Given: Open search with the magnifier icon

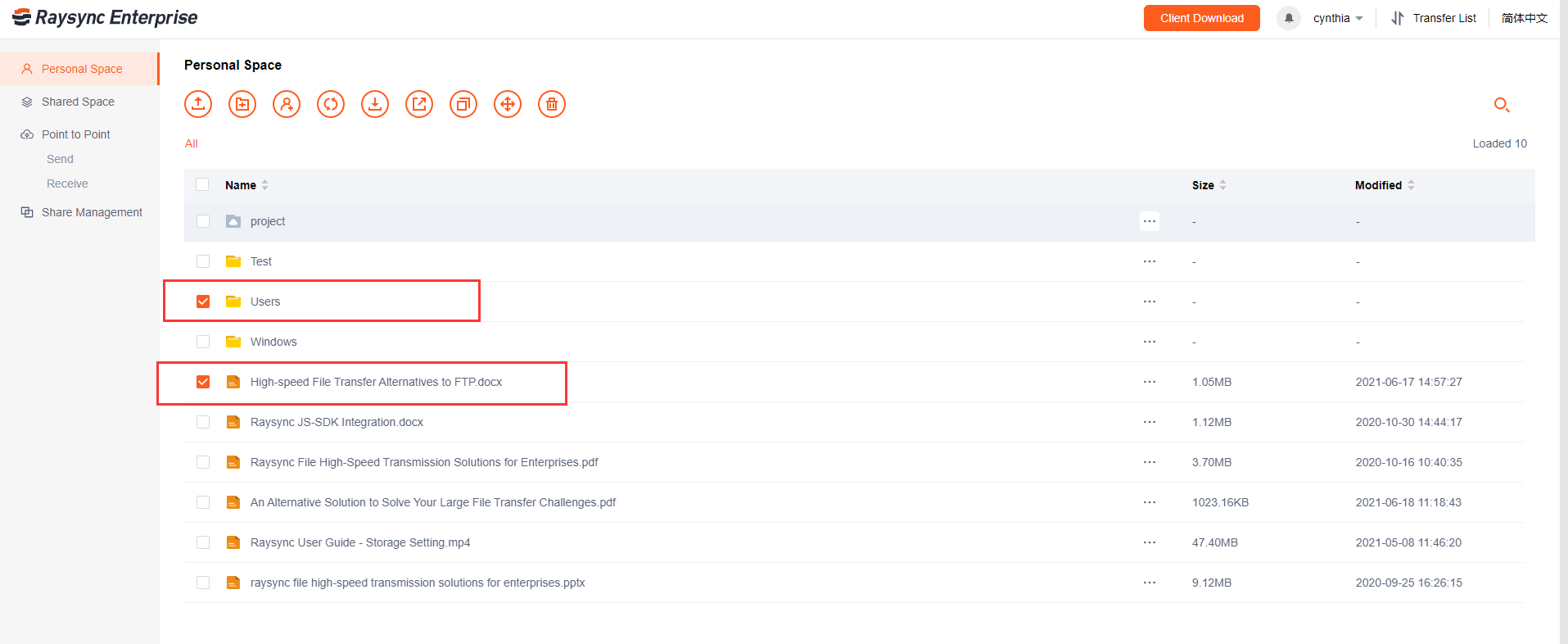Looking at the screenshot, I should click(x=1502, y=105).
